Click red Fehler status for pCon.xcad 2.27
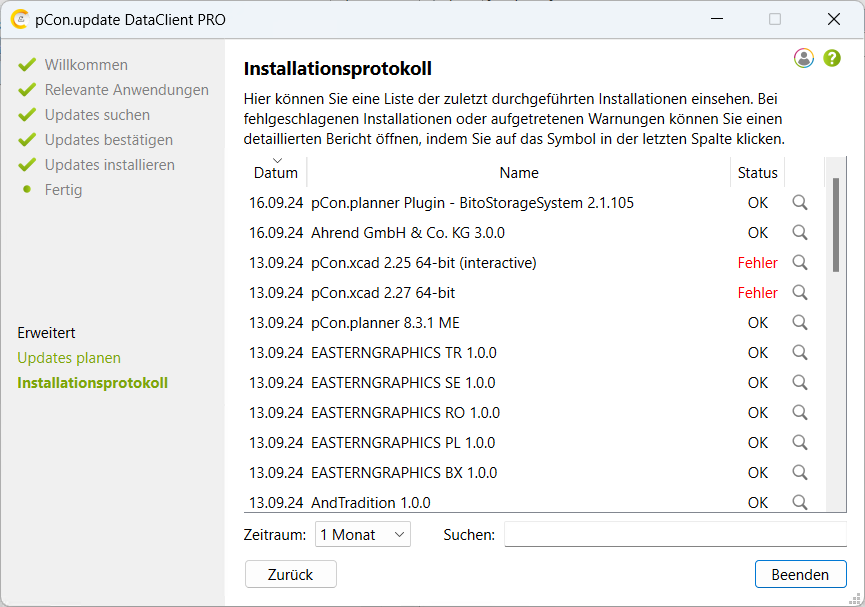 pyautogui.click(x=757, y=292)
